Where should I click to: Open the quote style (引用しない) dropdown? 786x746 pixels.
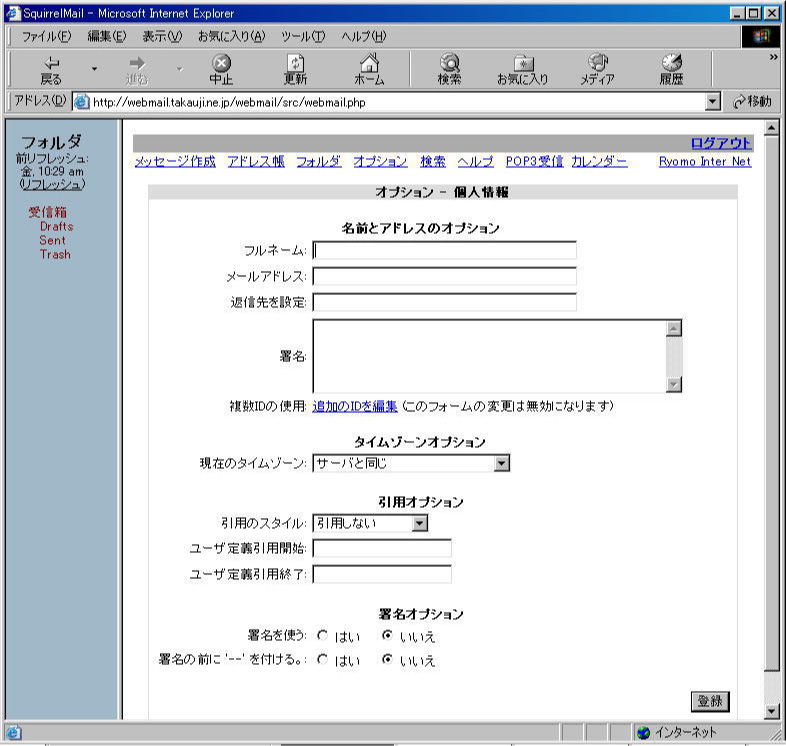420,523
